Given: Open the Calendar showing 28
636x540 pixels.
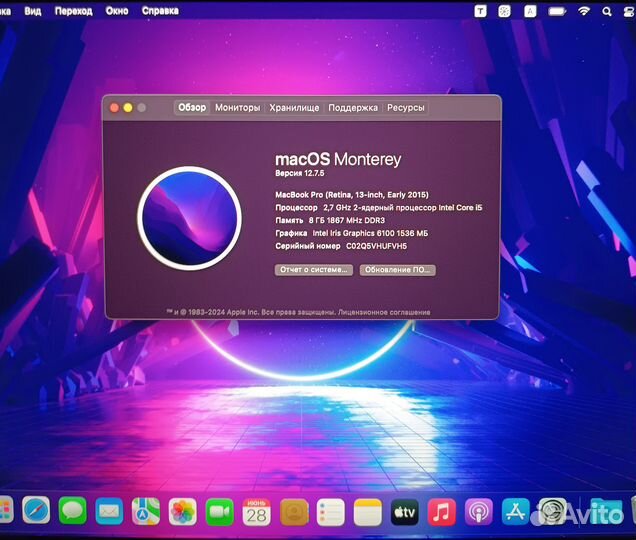Looking at the screenshot, I should coord(256,512).
